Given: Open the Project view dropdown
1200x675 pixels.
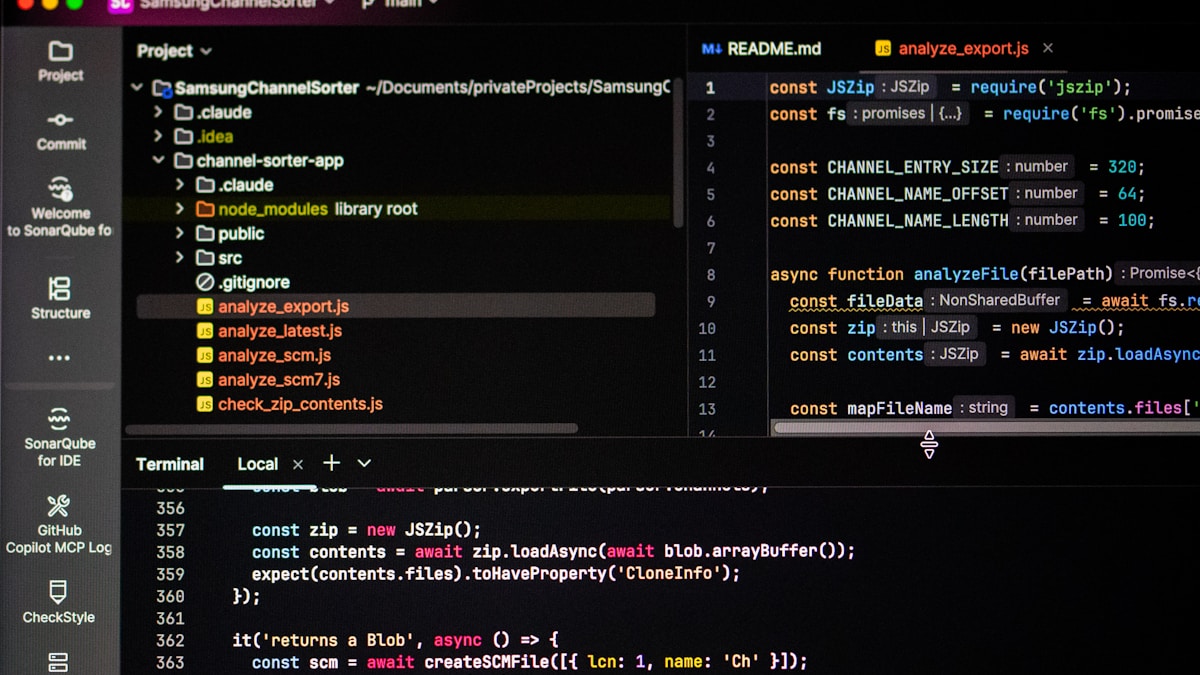Looking at the screenshot, I should tap(174, 51).
